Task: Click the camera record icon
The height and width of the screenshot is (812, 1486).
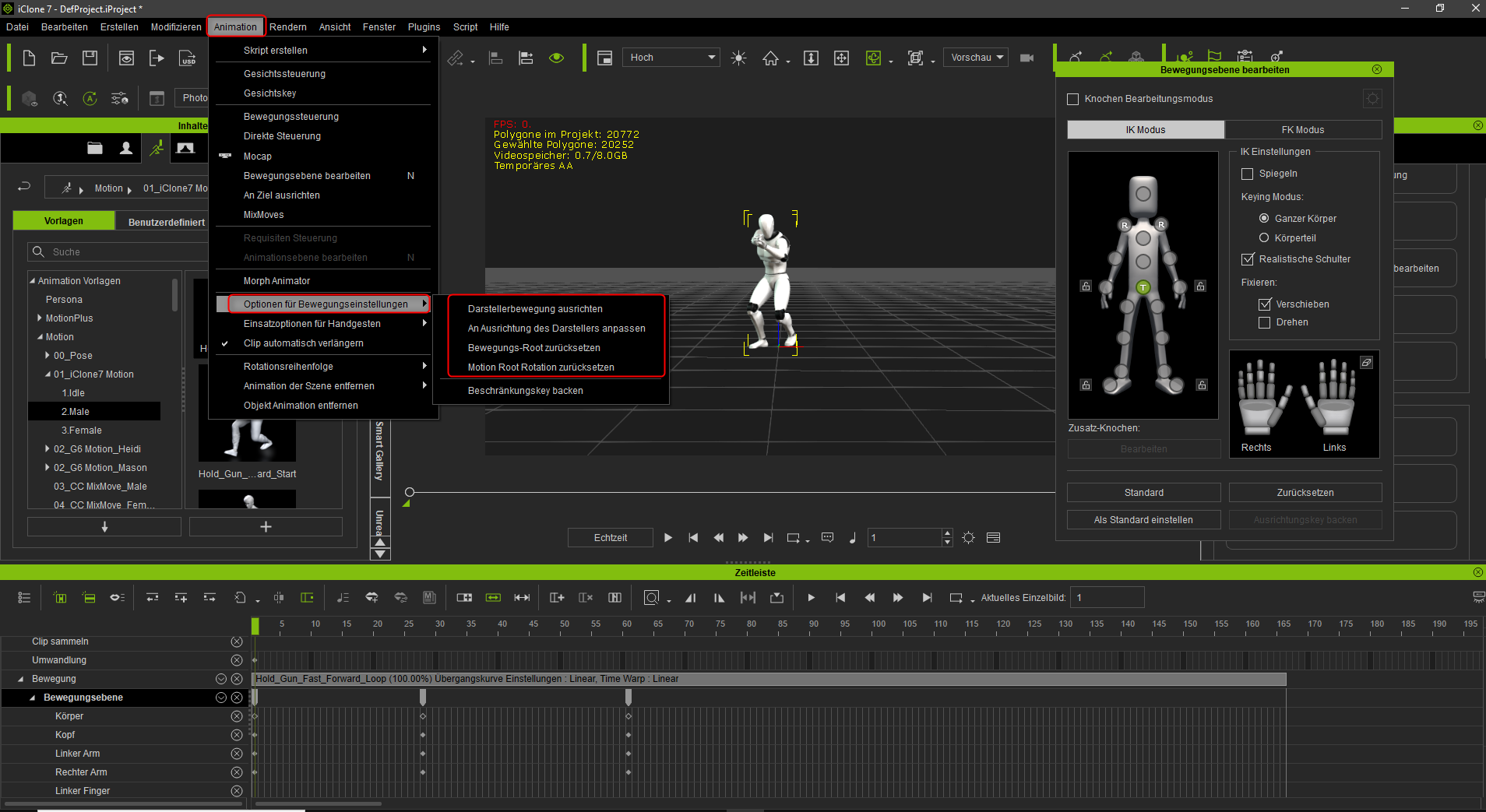Action: click(x=1026, y=58)
